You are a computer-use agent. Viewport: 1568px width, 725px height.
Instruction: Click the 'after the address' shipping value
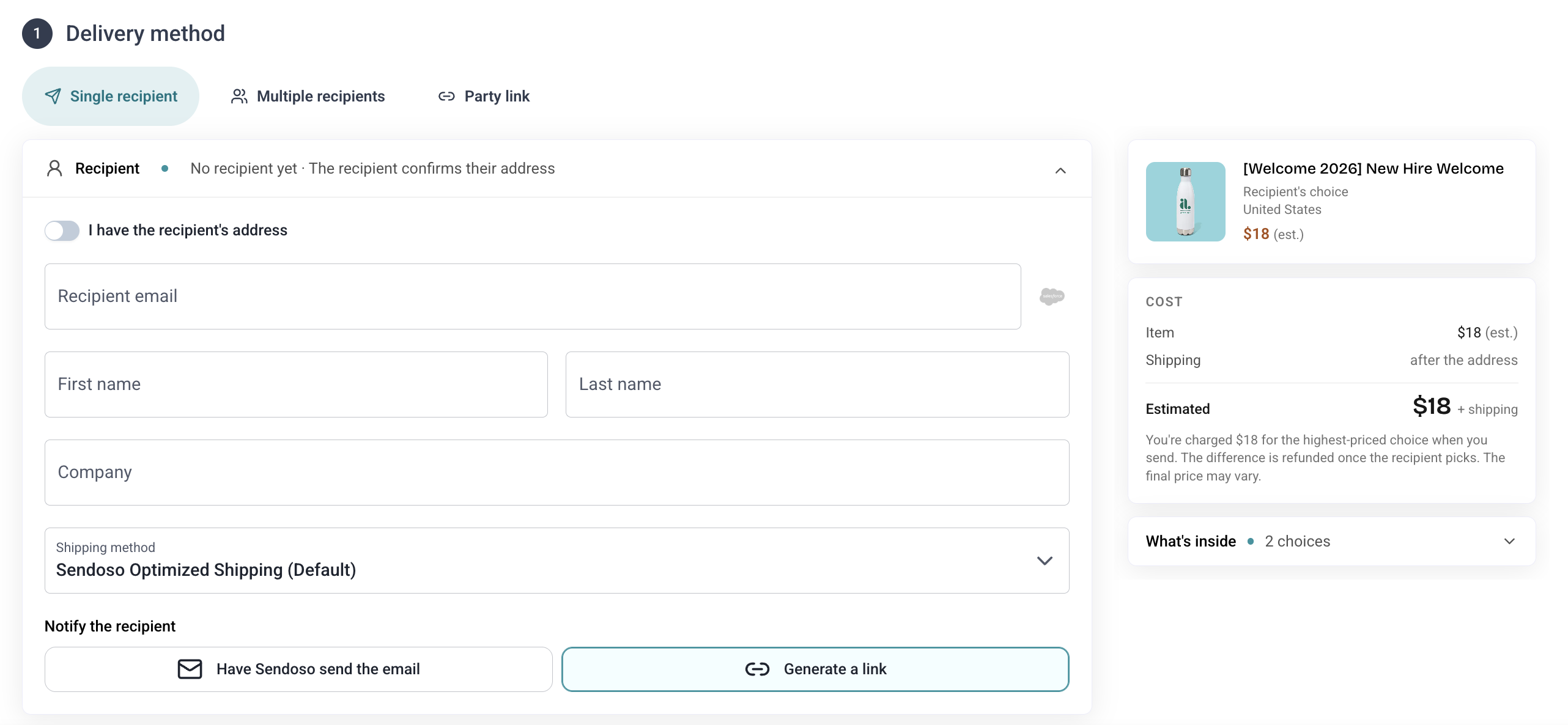(x=1463, y=360)
